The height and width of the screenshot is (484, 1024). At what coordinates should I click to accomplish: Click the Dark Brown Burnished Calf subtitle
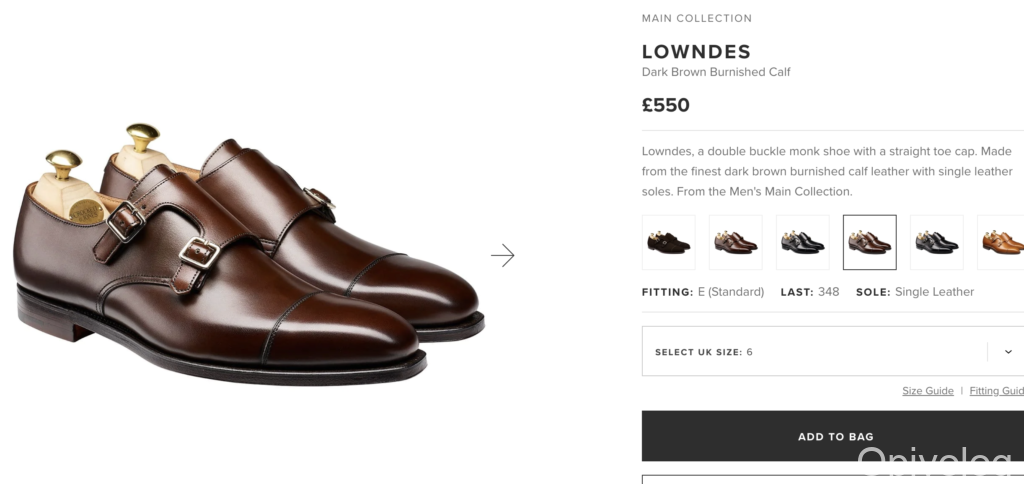(x=716, y=72)
